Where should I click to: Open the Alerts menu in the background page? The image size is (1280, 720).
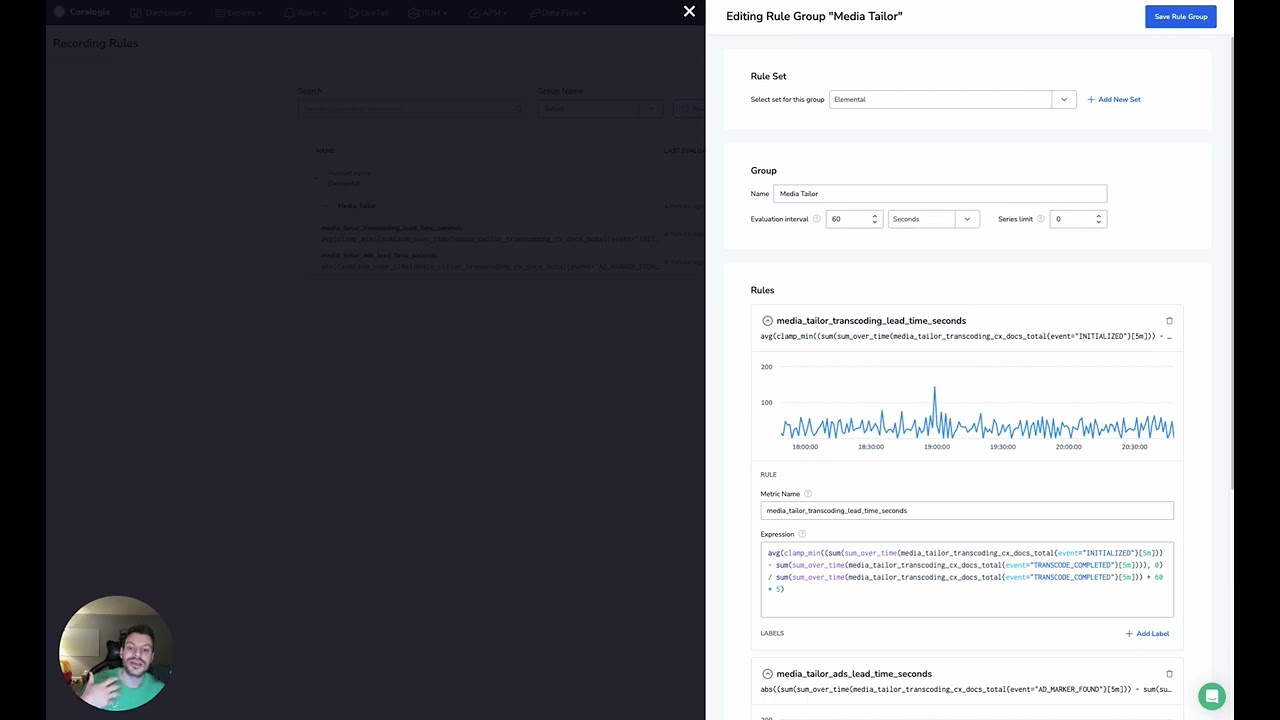pyautogui.click(x=306, y=13)
